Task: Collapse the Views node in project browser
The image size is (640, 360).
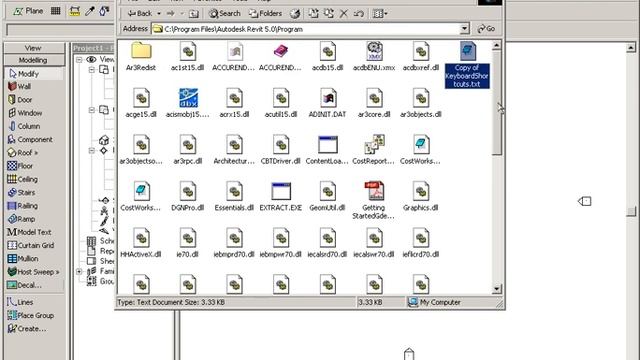Action: tap(79, 60)
